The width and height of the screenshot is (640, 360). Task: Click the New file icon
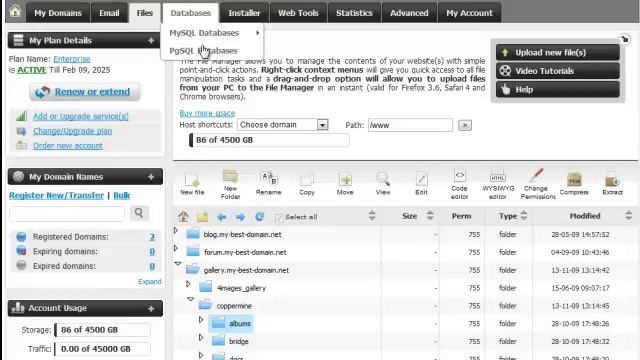192,183
